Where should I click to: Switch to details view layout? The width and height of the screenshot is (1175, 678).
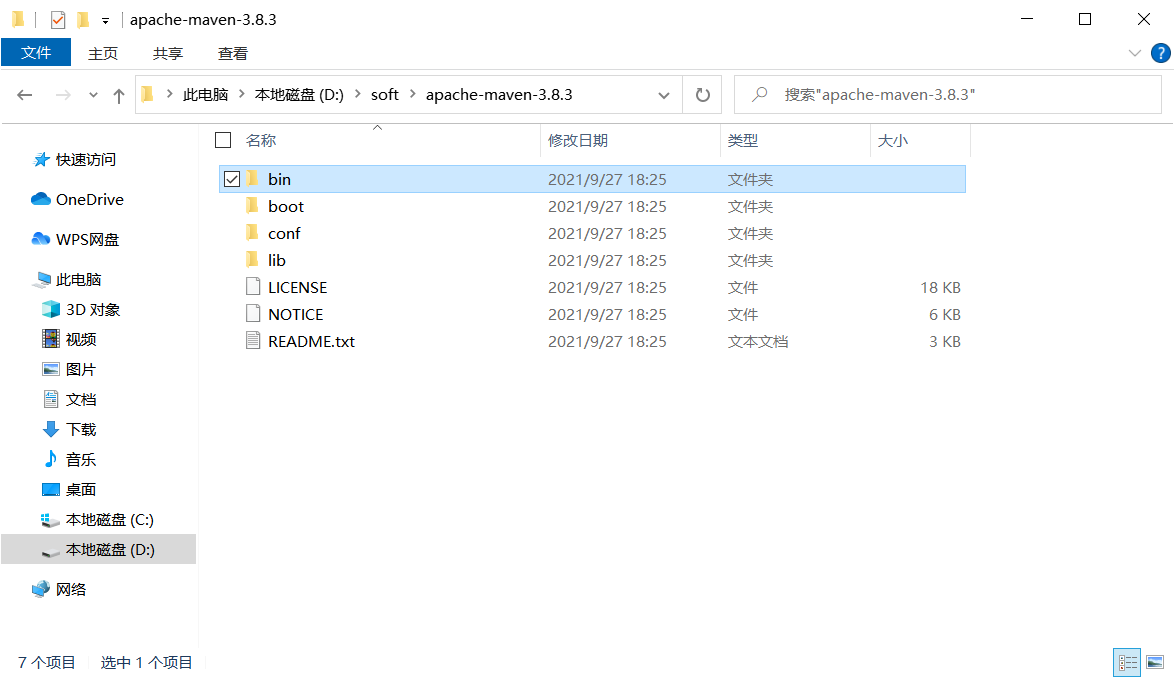[1127, 662]
